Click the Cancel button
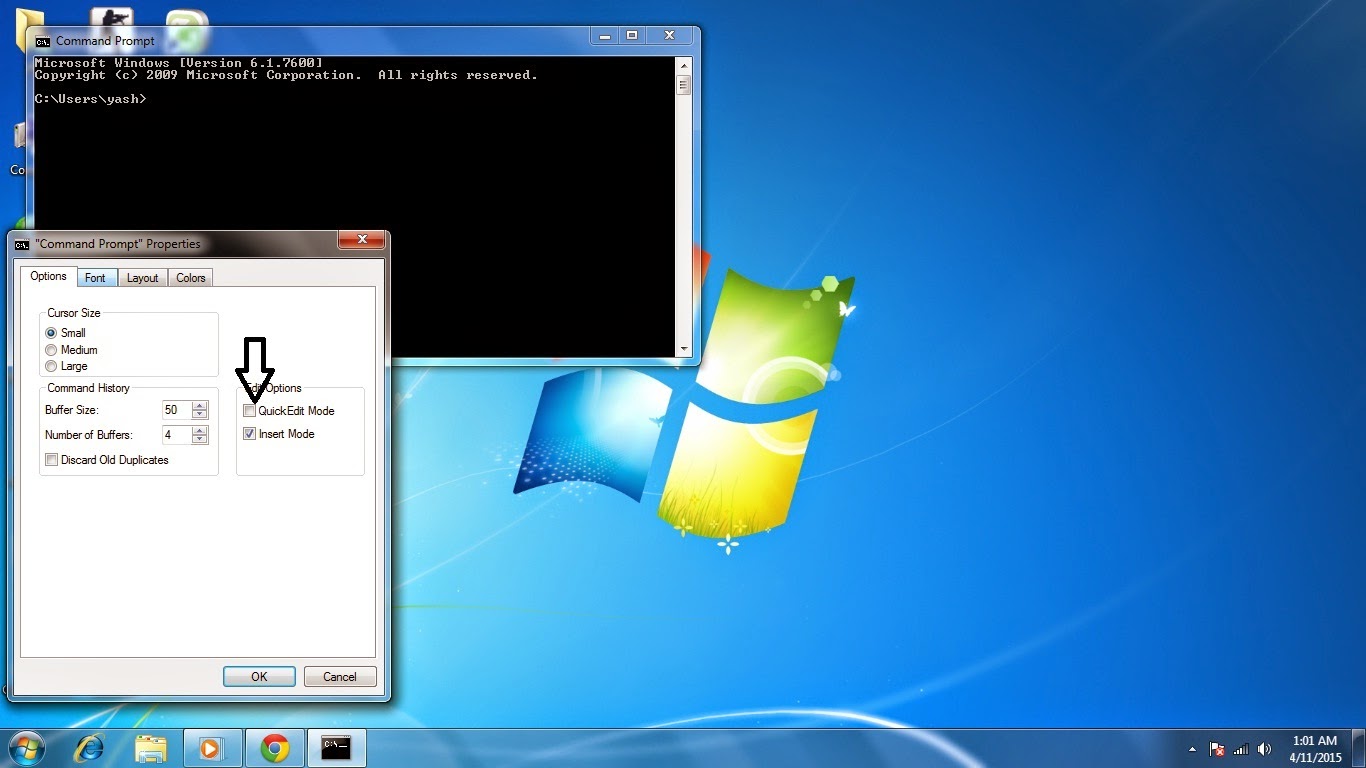The height and width of the screenshot is (768, 1366). pos(340,677)
